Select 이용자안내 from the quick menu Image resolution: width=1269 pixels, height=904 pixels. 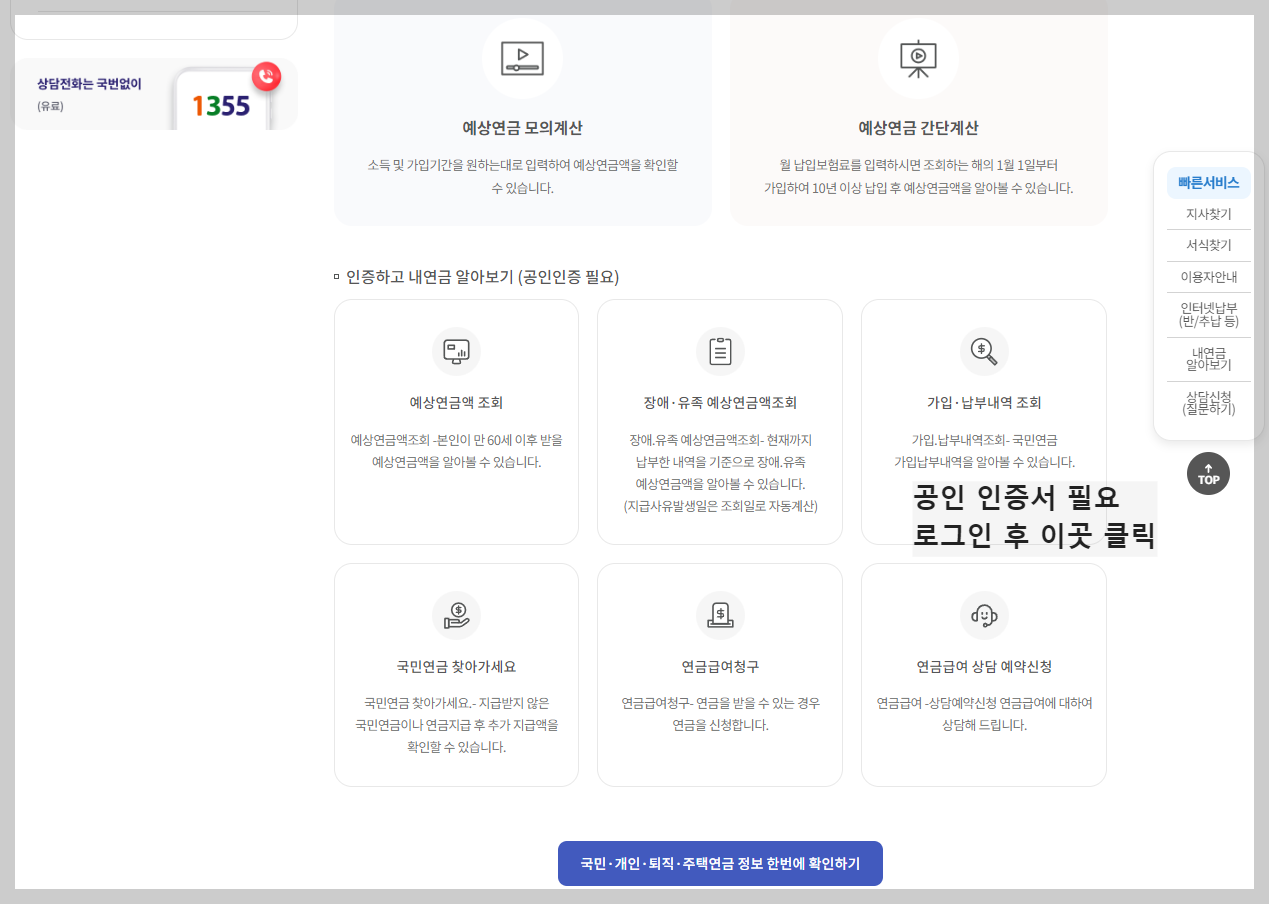pyautogui.click(x=1208, y=277)
